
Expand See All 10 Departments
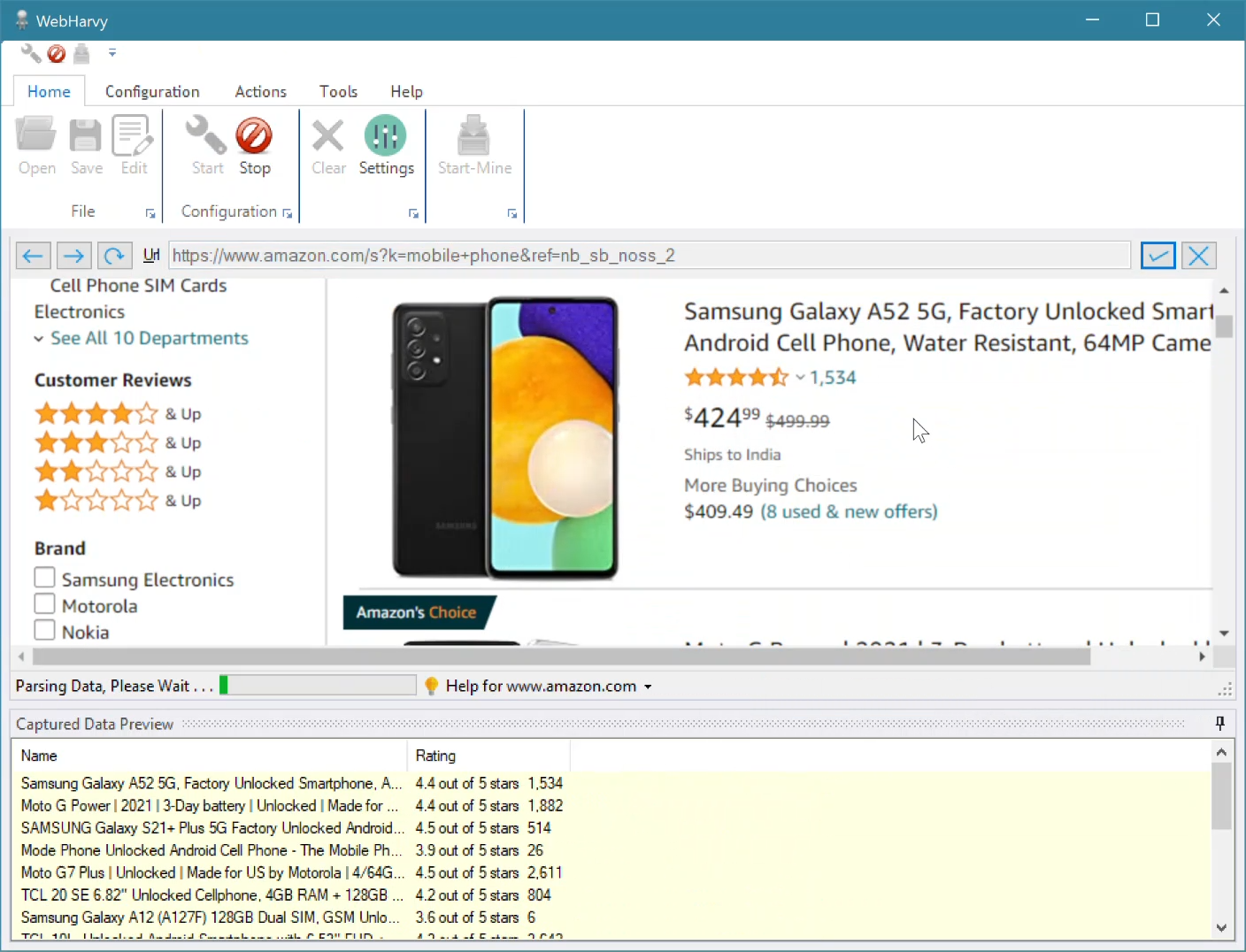142,338
